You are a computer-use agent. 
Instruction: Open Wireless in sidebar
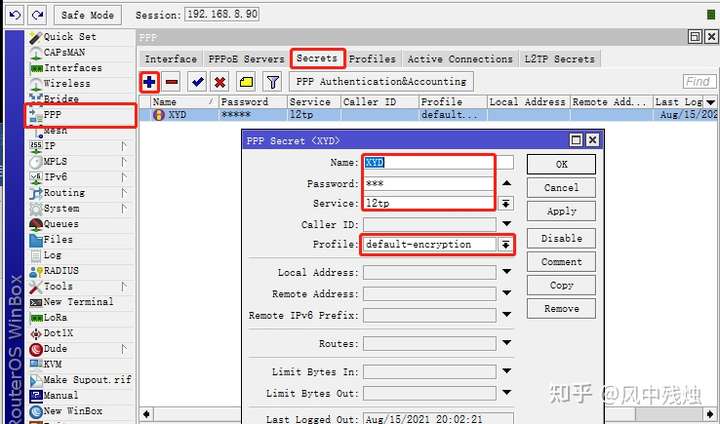tap(67, 84)
